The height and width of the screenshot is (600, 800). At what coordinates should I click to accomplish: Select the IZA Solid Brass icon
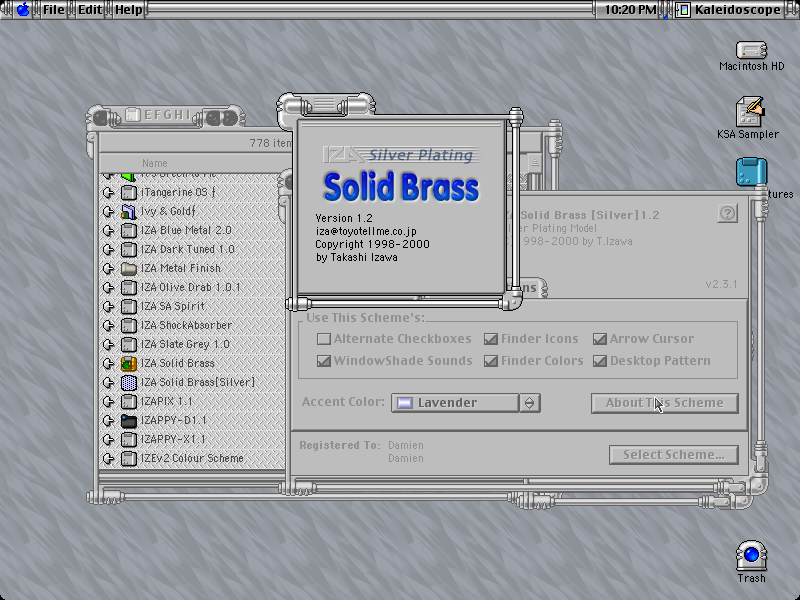tap(129, 363)
